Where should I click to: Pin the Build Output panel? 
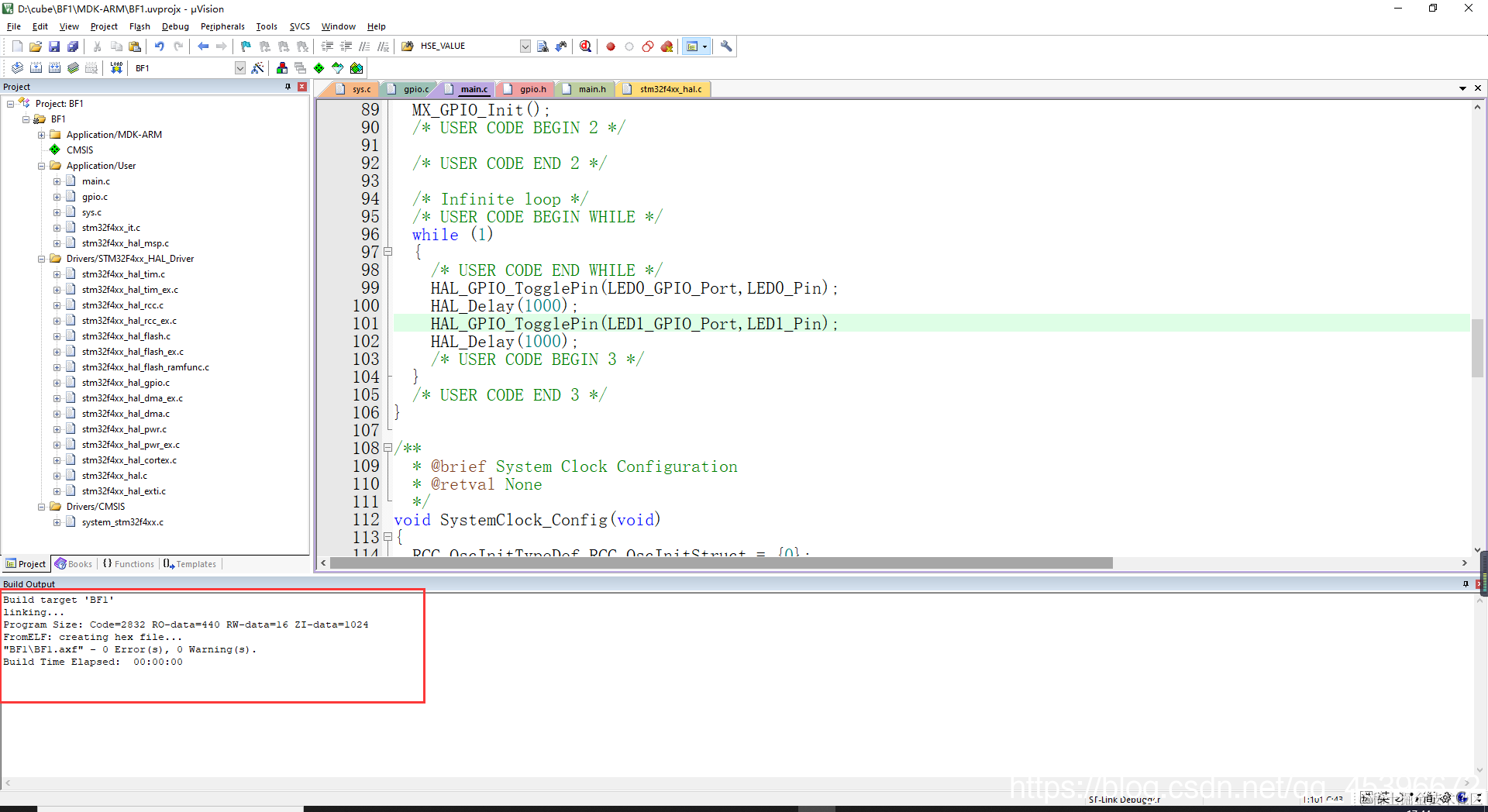click(x=1466, y=584)
